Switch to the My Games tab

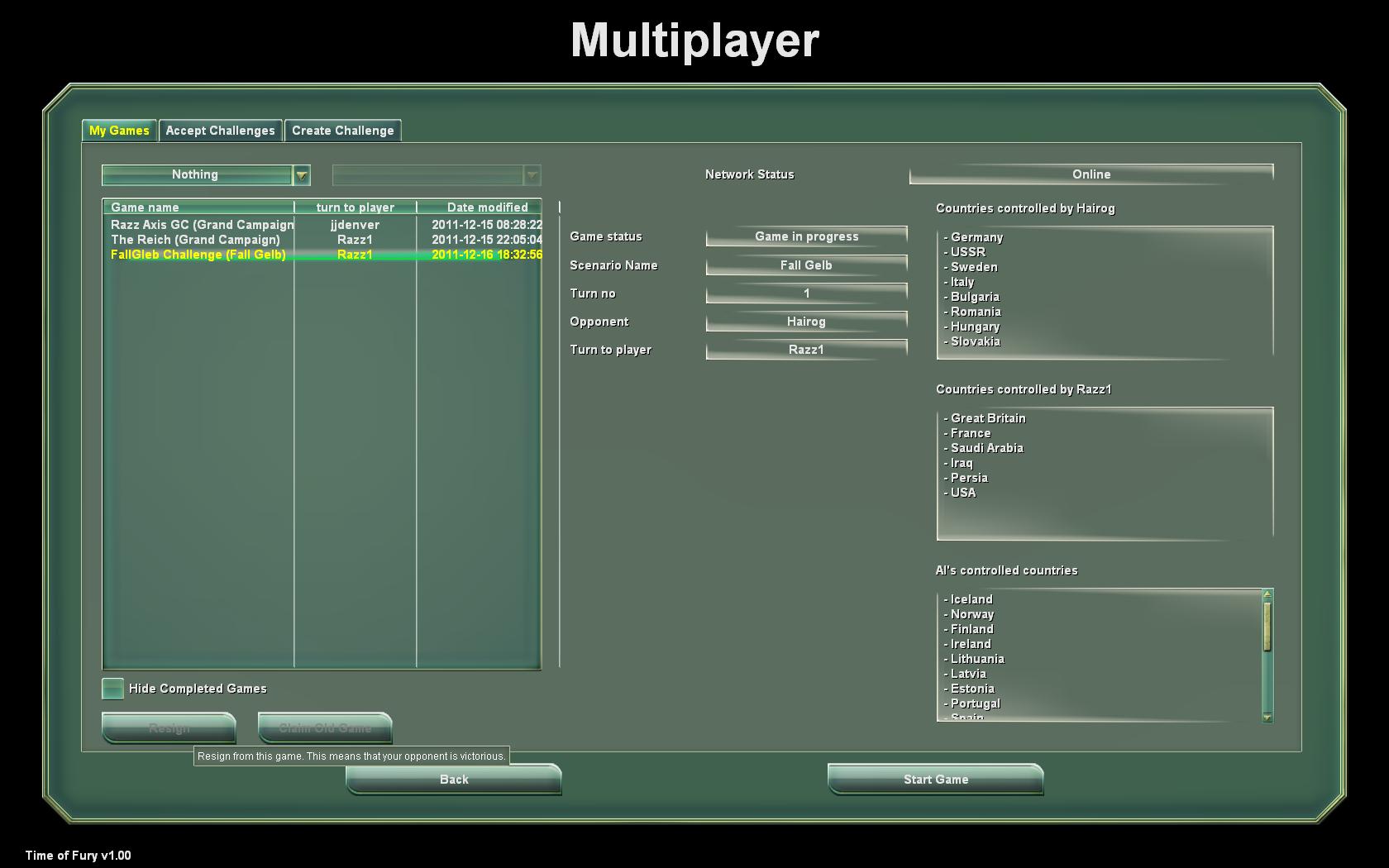(119, 131)
